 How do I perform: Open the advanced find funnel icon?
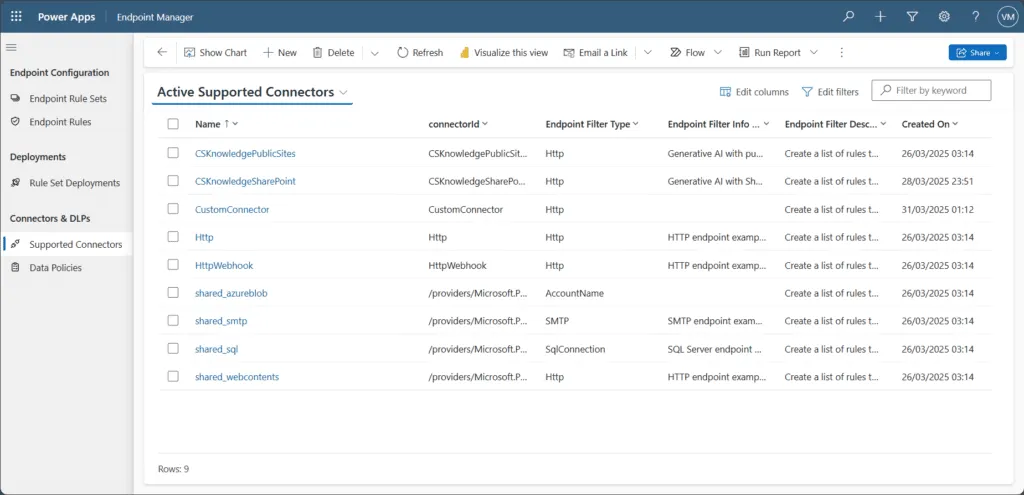[912, 17]
